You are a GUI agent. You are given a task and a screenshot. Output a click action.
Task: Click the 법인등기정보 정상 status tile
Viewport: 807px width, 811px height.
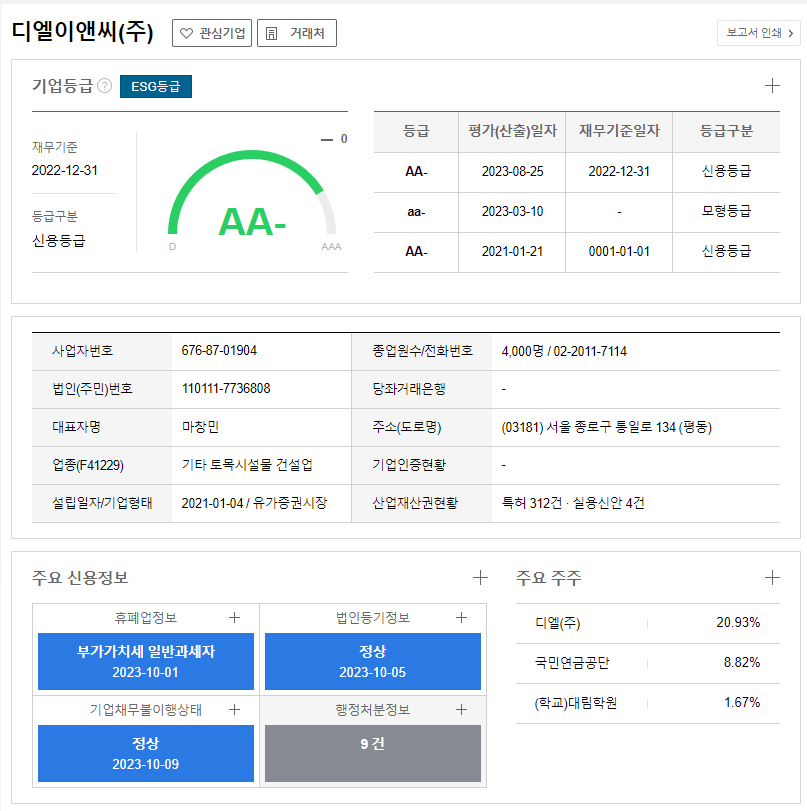pyautogui.click(x=372, y=661)
